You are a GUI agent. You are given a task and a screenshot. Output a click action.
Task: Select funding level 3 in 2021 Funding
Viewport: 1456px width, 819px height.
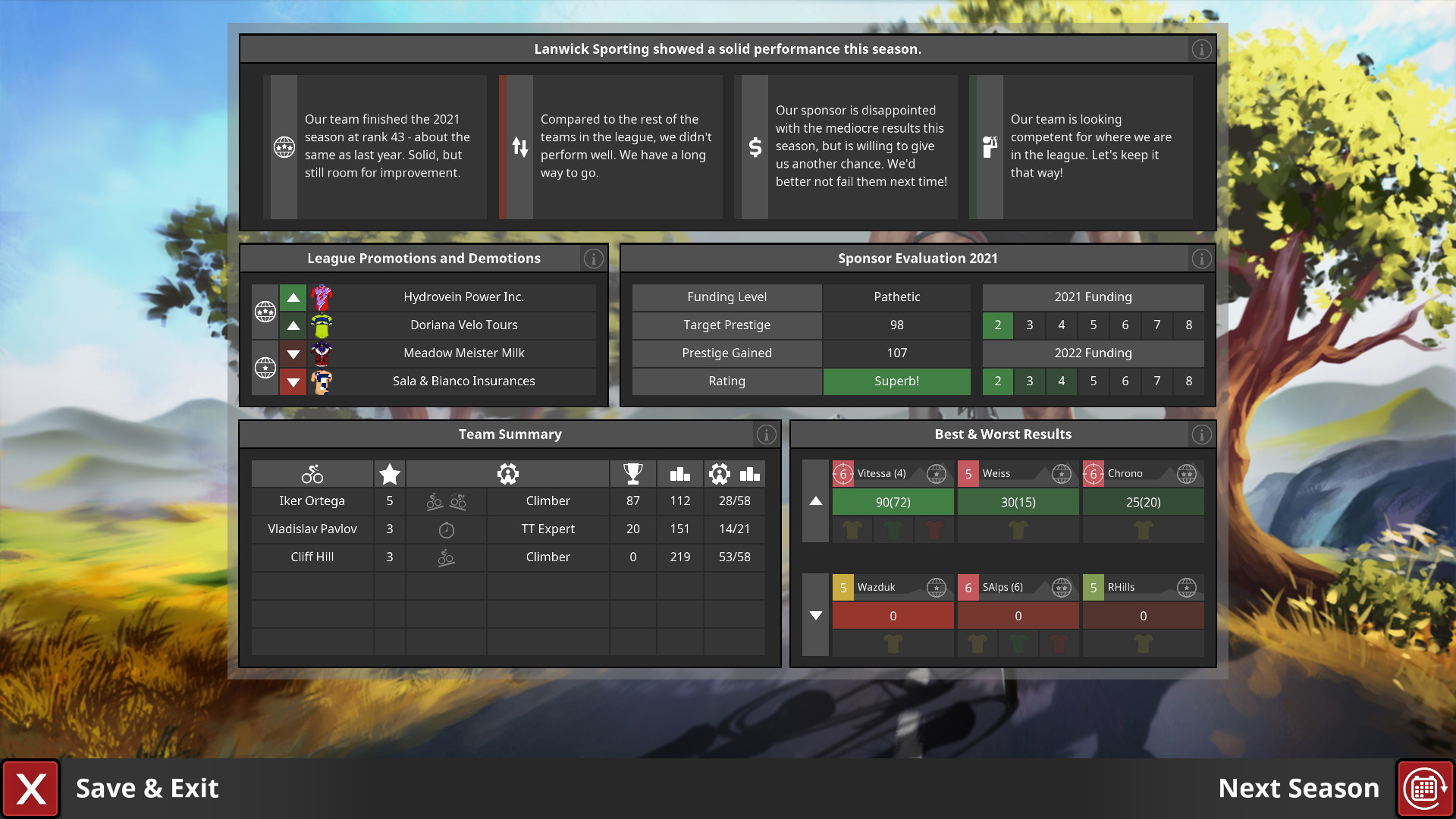pos(1030,325)
